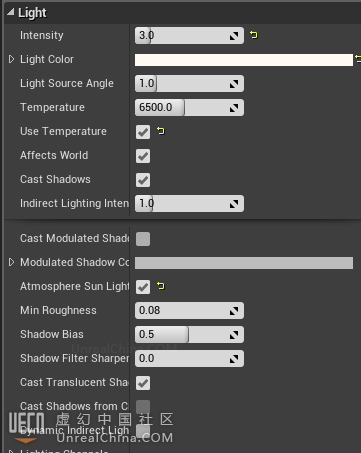Disable the Cast Shadows checkbox

[143, 180]
